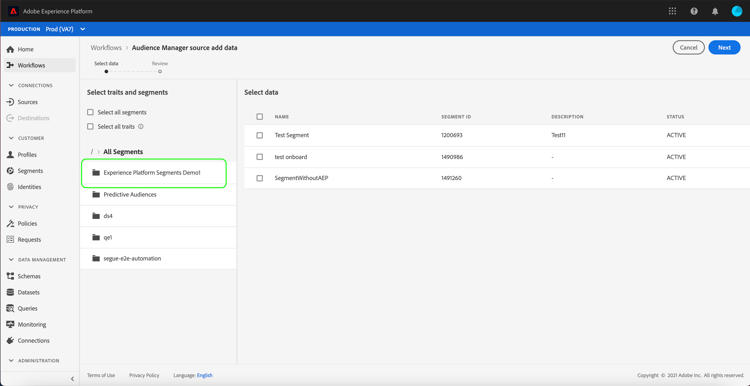The image size is (750, 386).
Task: Click the Workflows breadcrumb link
Action: point(106,48)
